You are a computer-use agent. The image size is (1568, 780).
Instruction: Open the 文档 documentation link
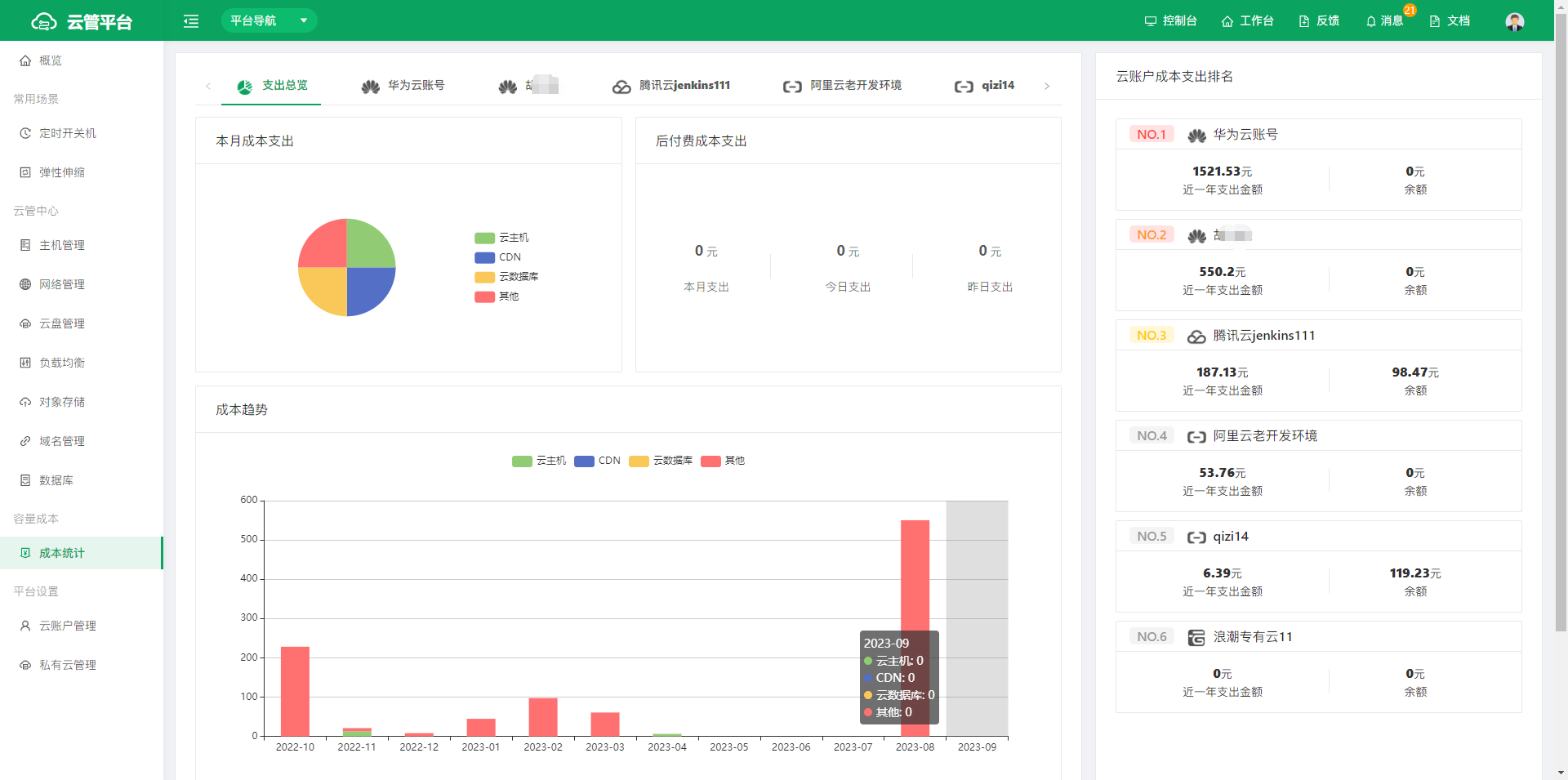(x=1450, y=20)
